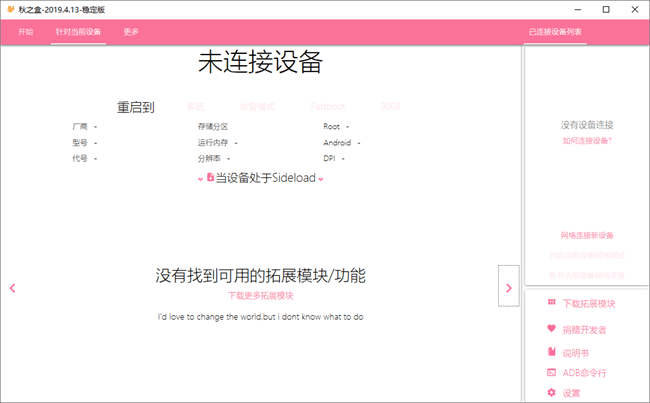Open 设置 via the gear icon
Viewport: 650px width, 403px height.
pyautogui.click(x=552, y=393)
